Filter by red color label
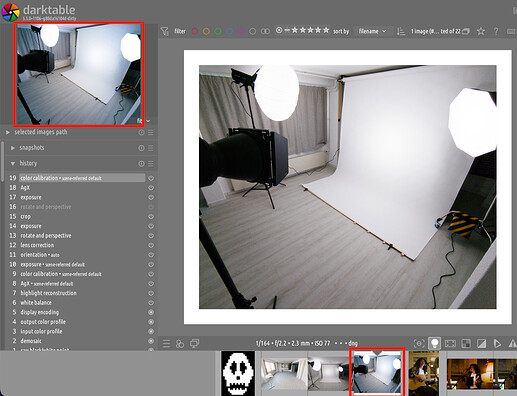 pos(195,31)
